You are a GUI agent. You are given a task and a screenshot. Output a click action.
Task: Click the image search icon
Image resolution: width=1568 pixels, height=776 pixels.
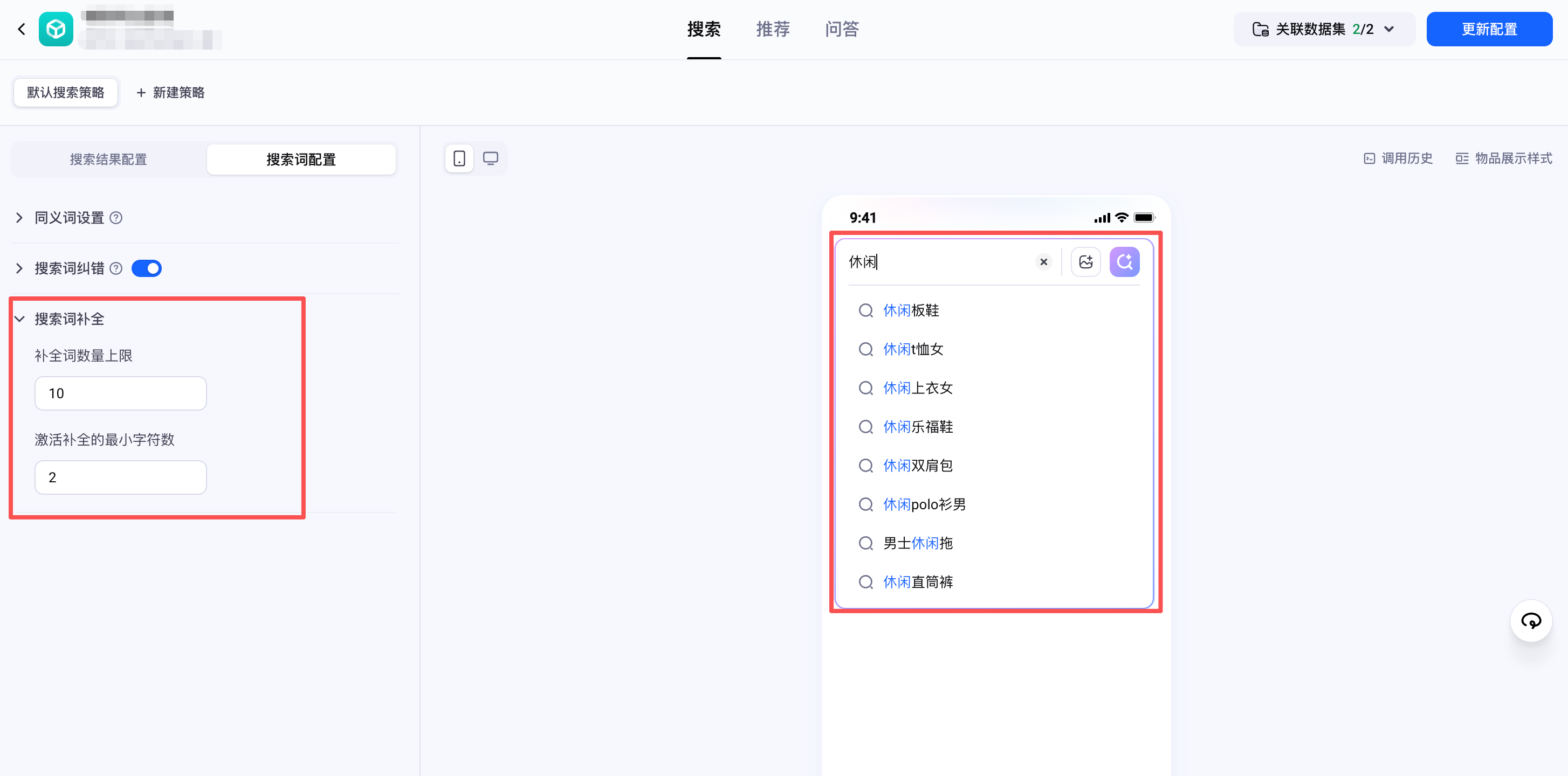coord(1085,262)
